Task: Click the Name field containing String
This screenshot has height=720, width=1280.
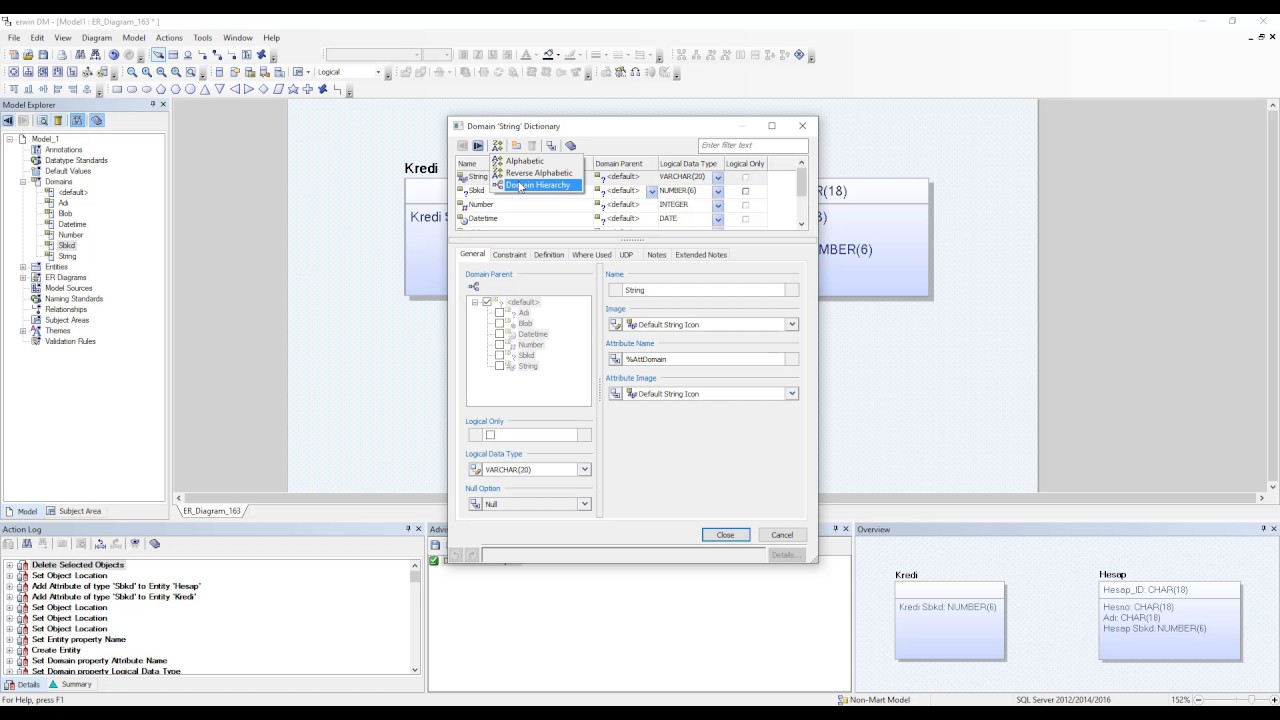Action: (x=704, y=290)
